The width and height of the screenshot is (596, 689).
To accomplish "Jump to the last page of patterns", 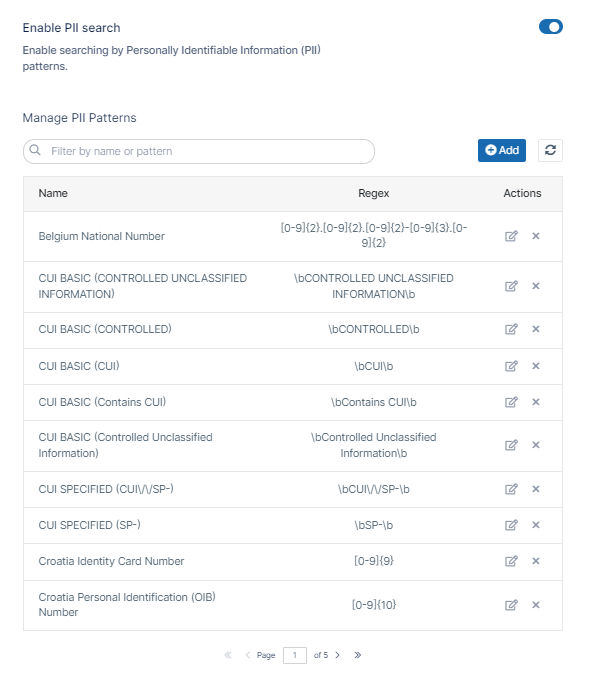I will [358, 655].
